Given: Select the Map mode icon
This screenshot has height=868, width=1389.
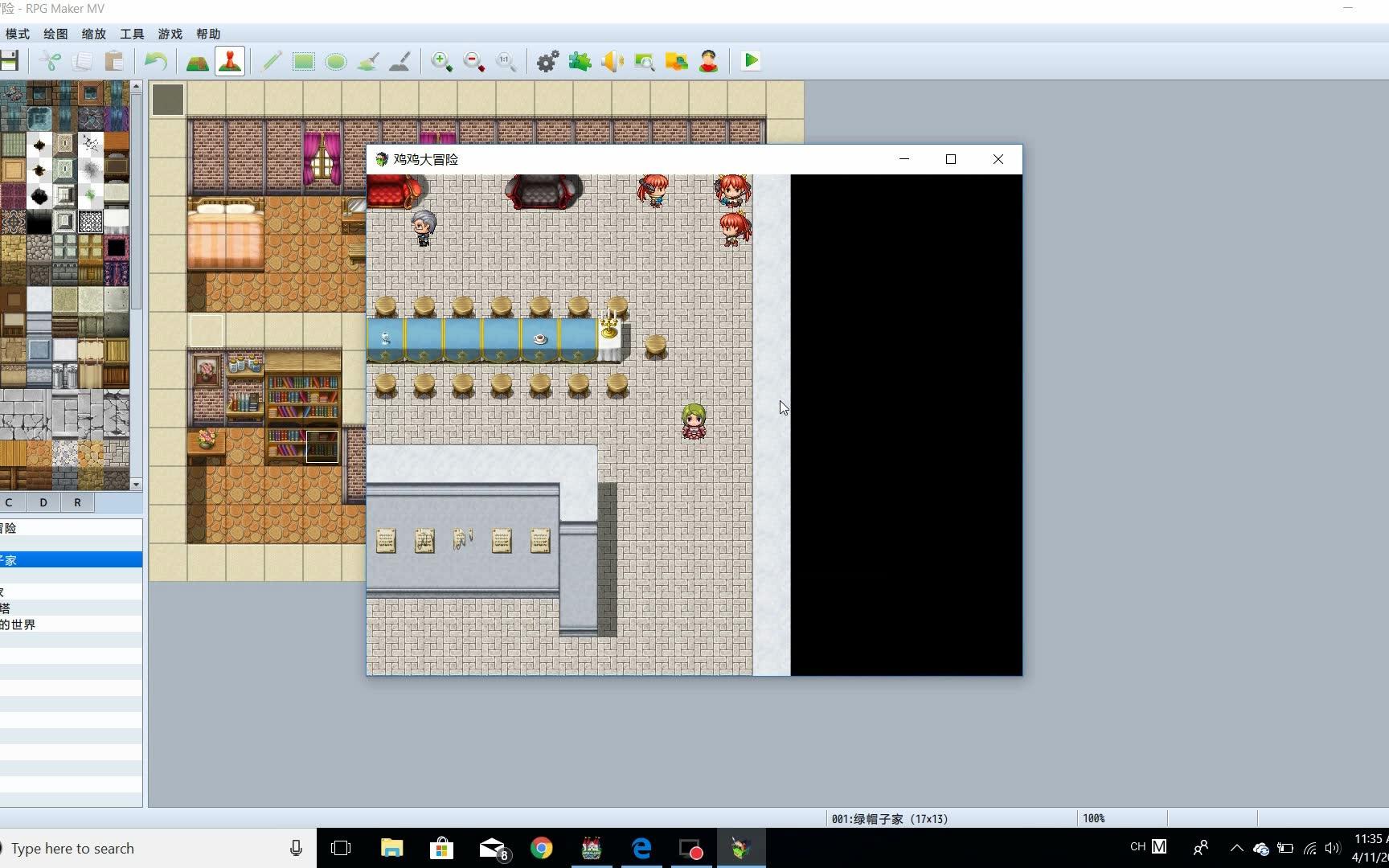Looking at the screenshot, I should (197, 61).
